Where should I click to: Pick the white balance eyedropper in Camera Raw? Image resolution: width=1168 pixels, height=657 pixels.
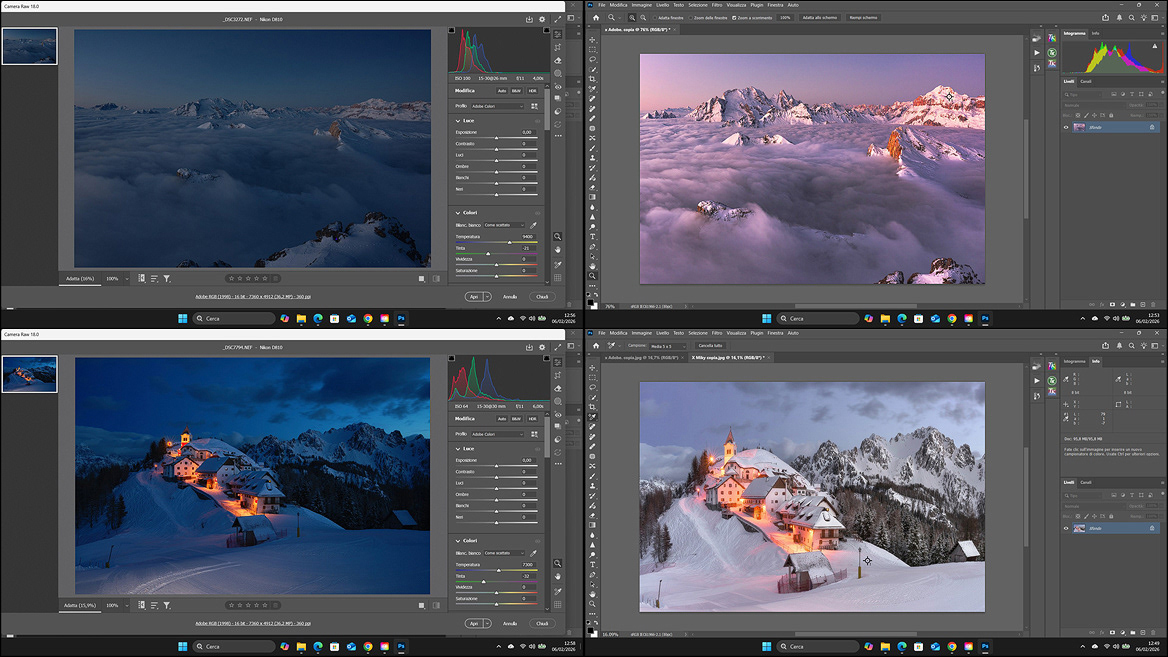533,225
